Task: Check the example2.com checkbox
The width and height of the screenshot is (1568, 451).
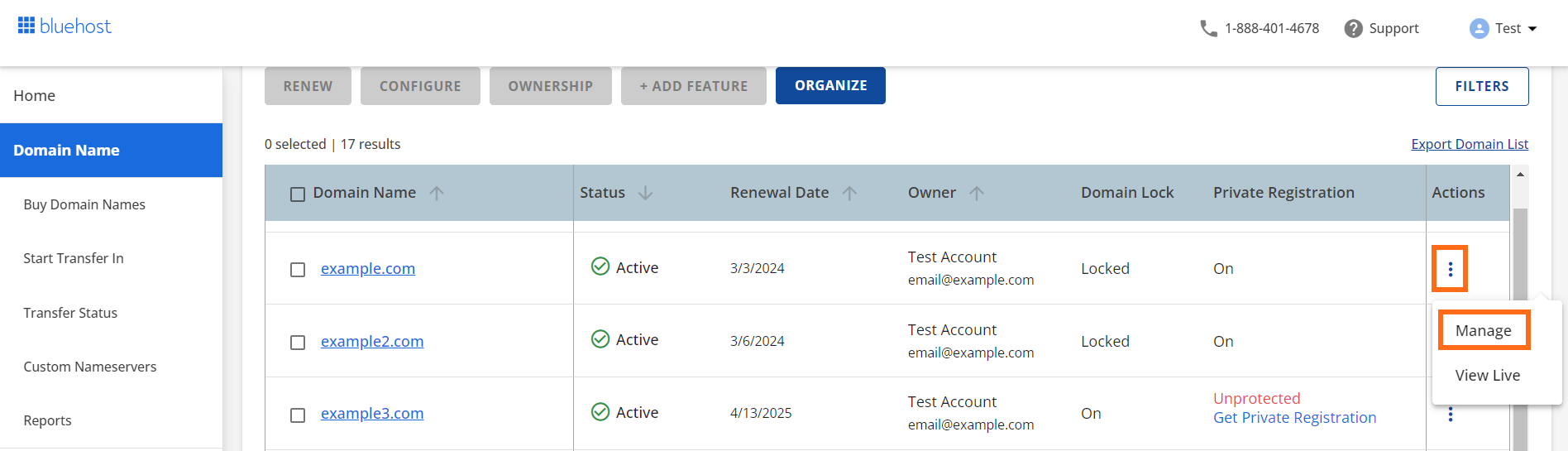Action: pos(298,343)
